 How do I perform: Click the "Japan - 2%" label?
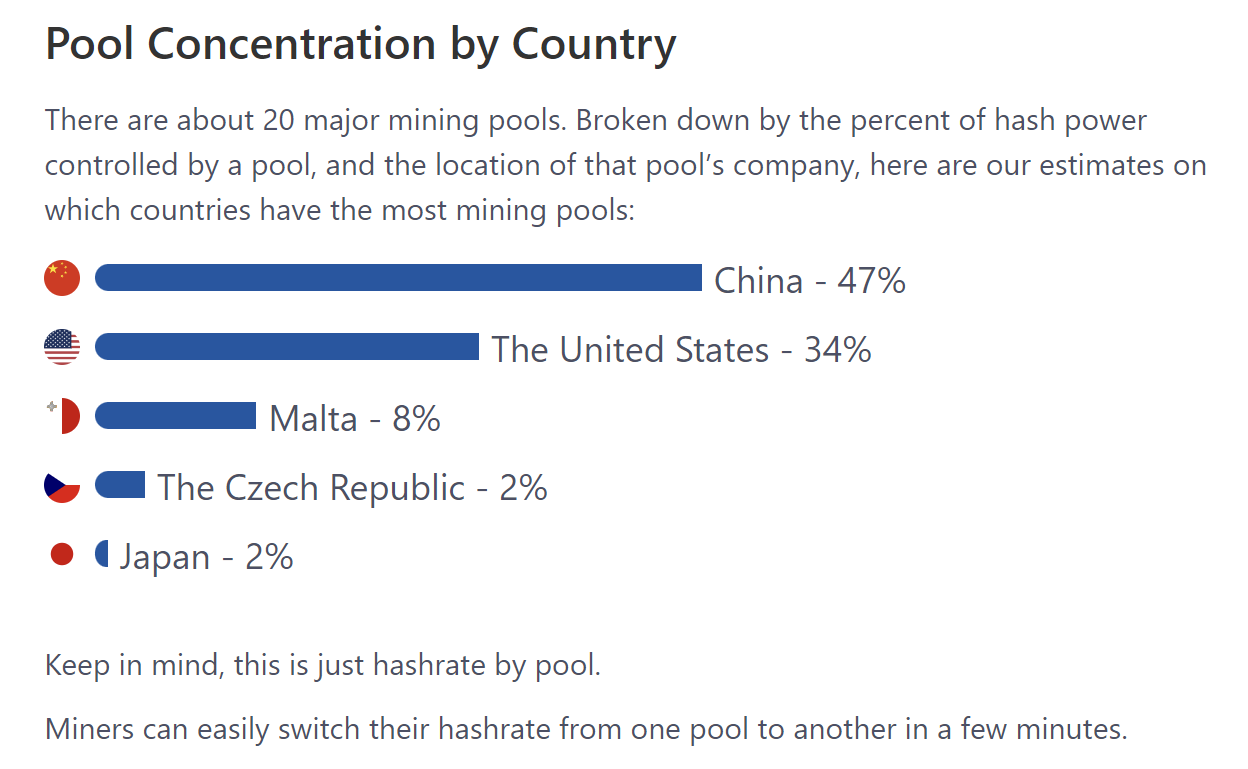[x=206, y=557]
